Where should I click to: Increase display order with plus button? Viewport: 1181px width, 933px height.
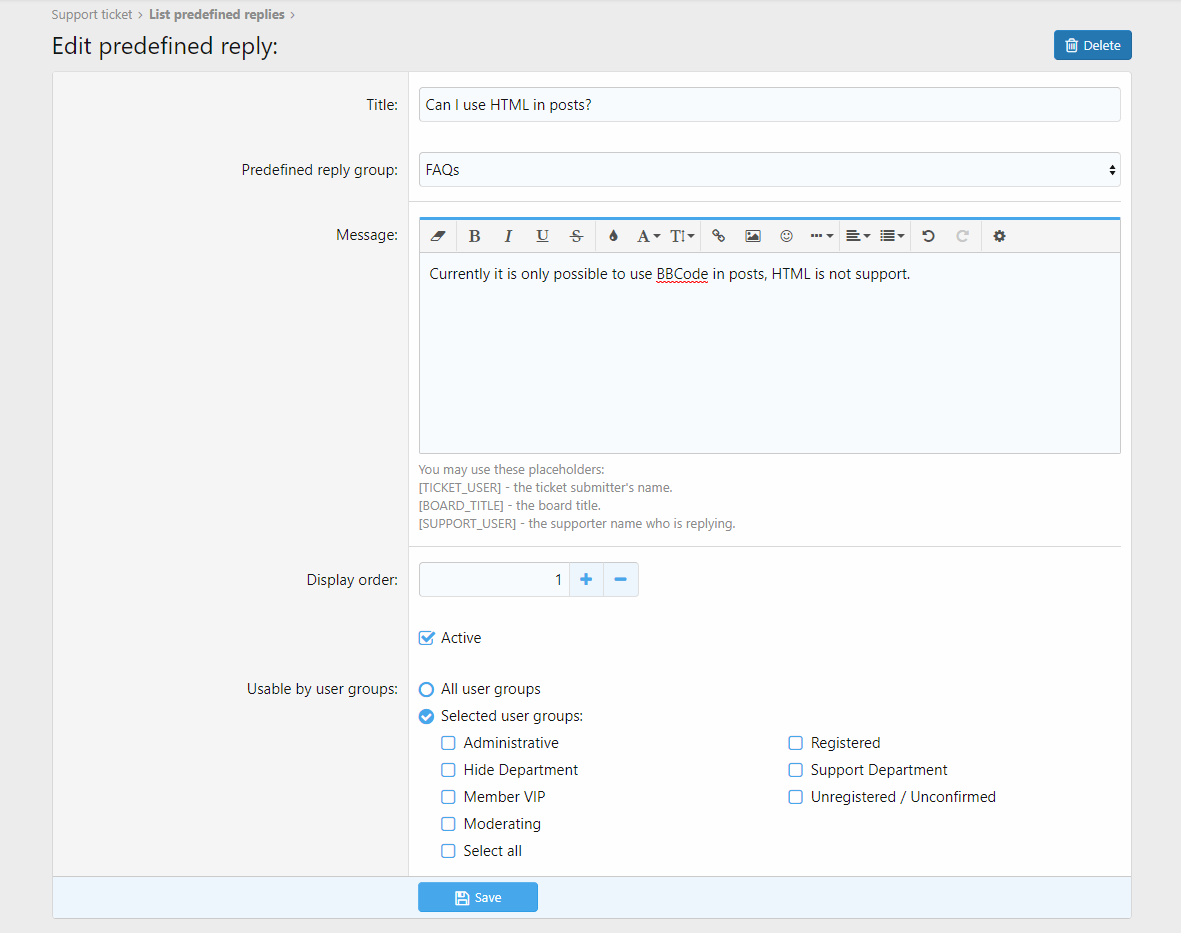coord(586,579)
